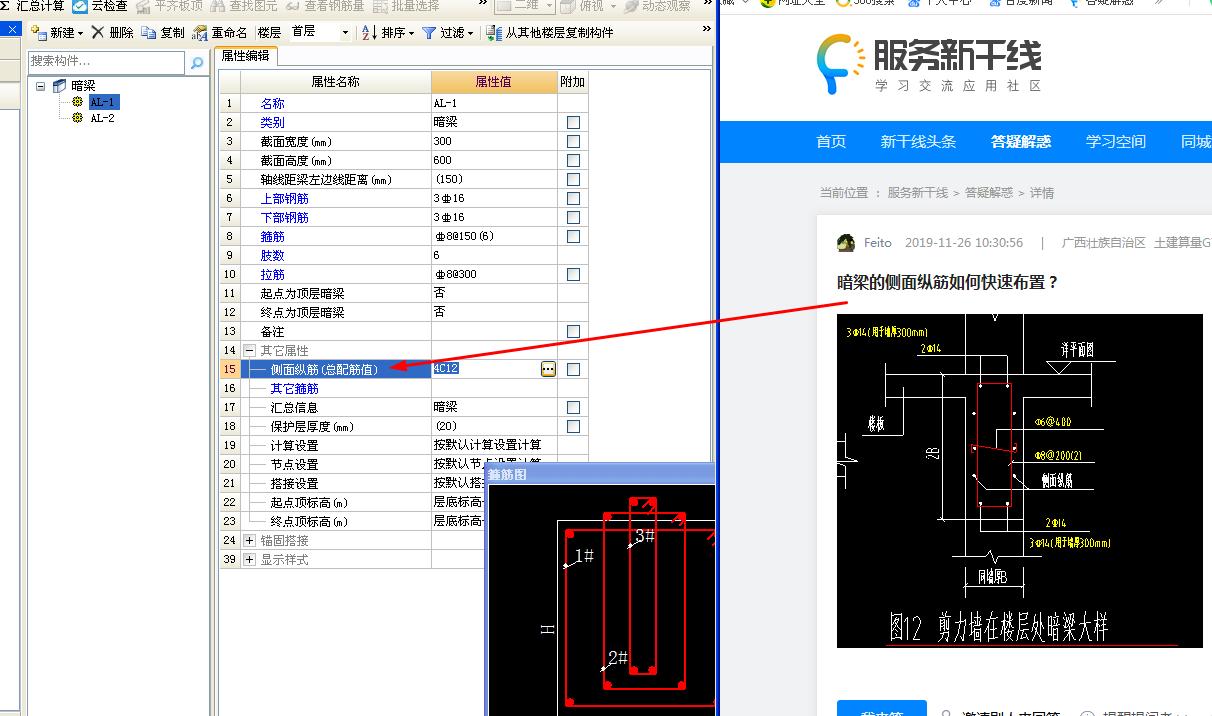
Task: Click 汇总计算 (summary calculate) in top toolbar
Action: click(32, 6)
